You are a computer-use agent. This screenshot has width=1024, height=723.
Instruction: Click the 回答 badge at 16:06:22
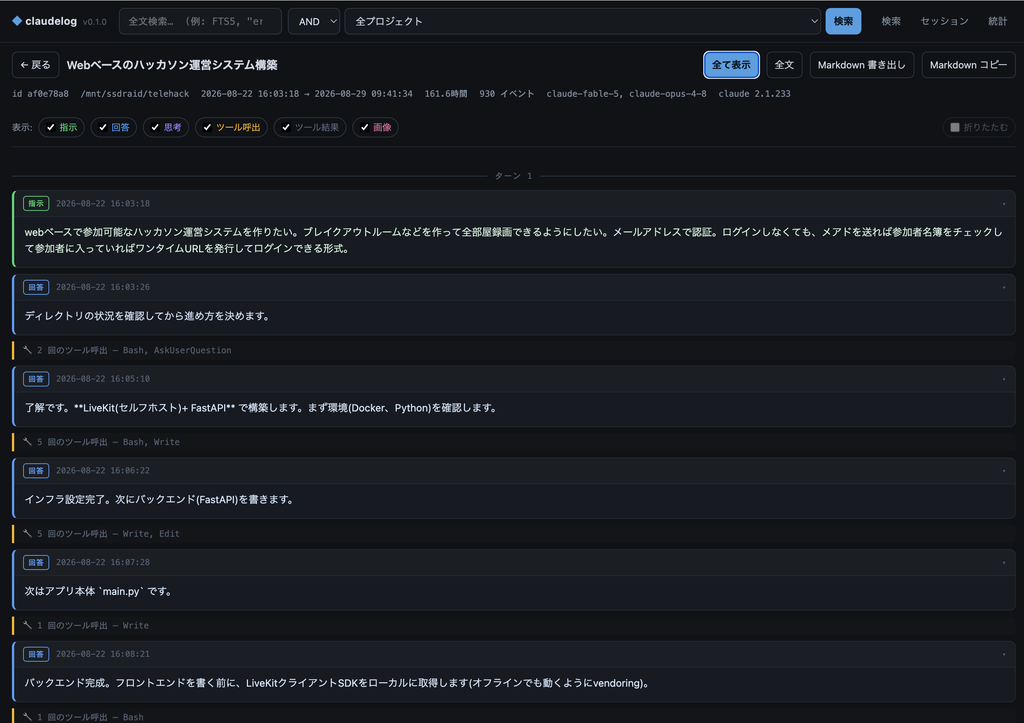pyautogui.click(x=36, y=471)
